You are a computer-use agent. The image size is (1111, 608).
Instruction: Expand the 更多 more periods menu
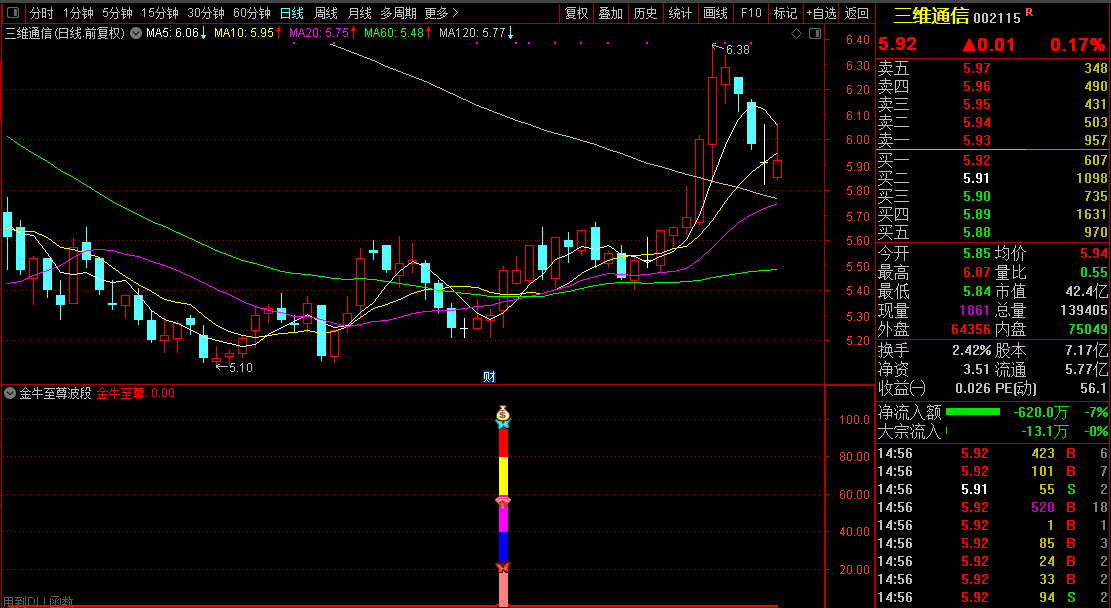(x=441, y=13)
